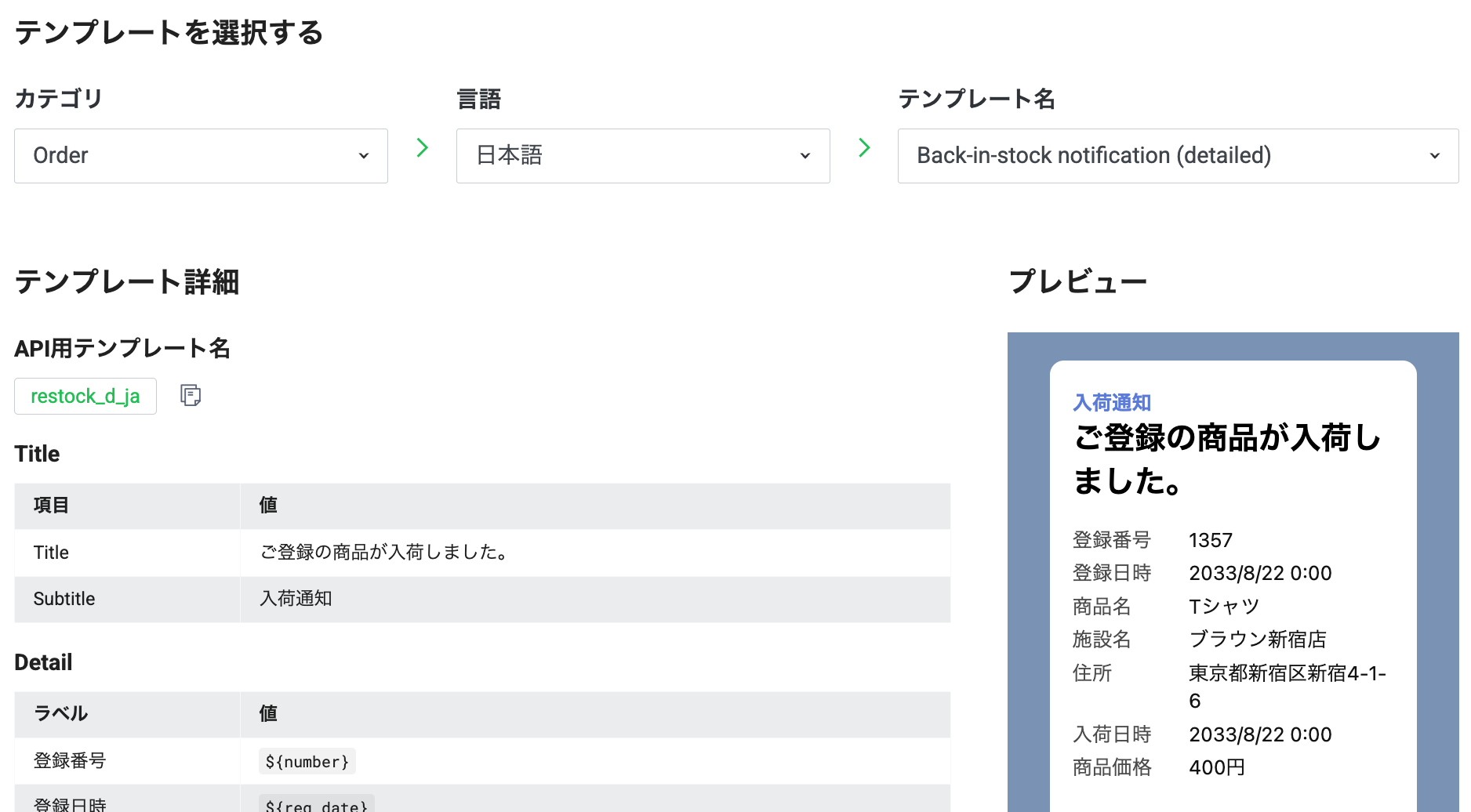Click the green arrow after the カテゴリ dropdown

coord(422,147)
